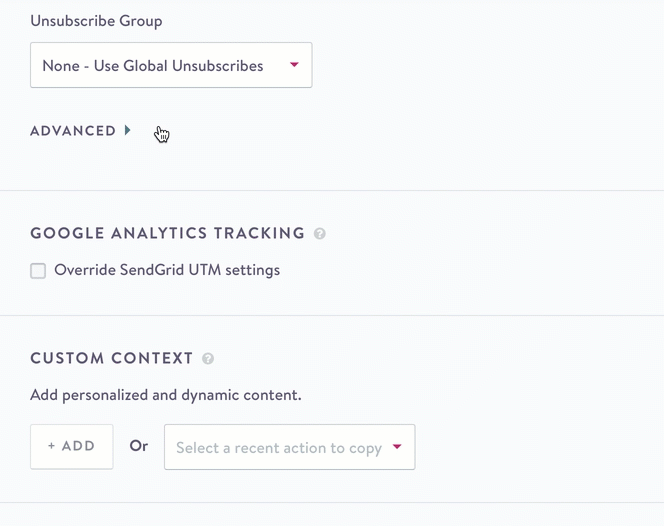Viewport: 664px width, 526px height.
Task: Click the plus sign on the ADD button
Action: [x=51, y=446]
